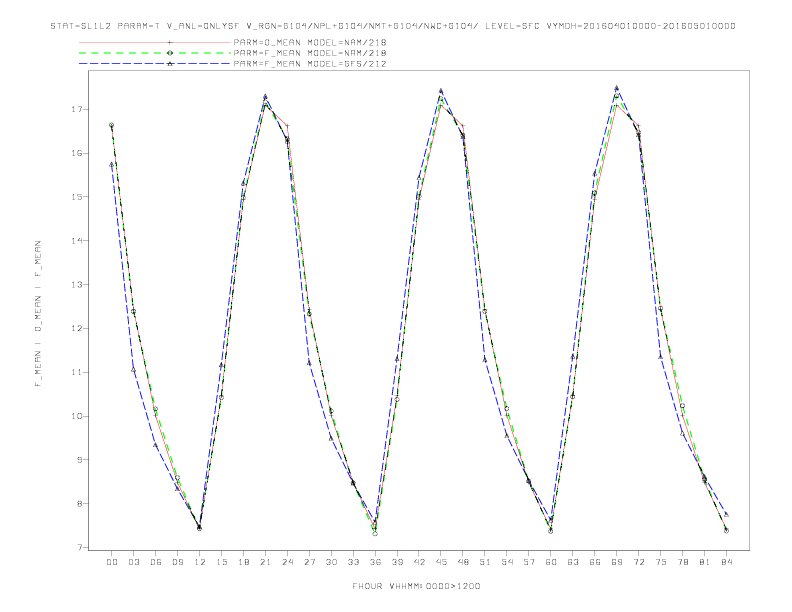Click the green dashed legend line sample
The height and width of the screenshot is (612, 792).
click(155, 53)
